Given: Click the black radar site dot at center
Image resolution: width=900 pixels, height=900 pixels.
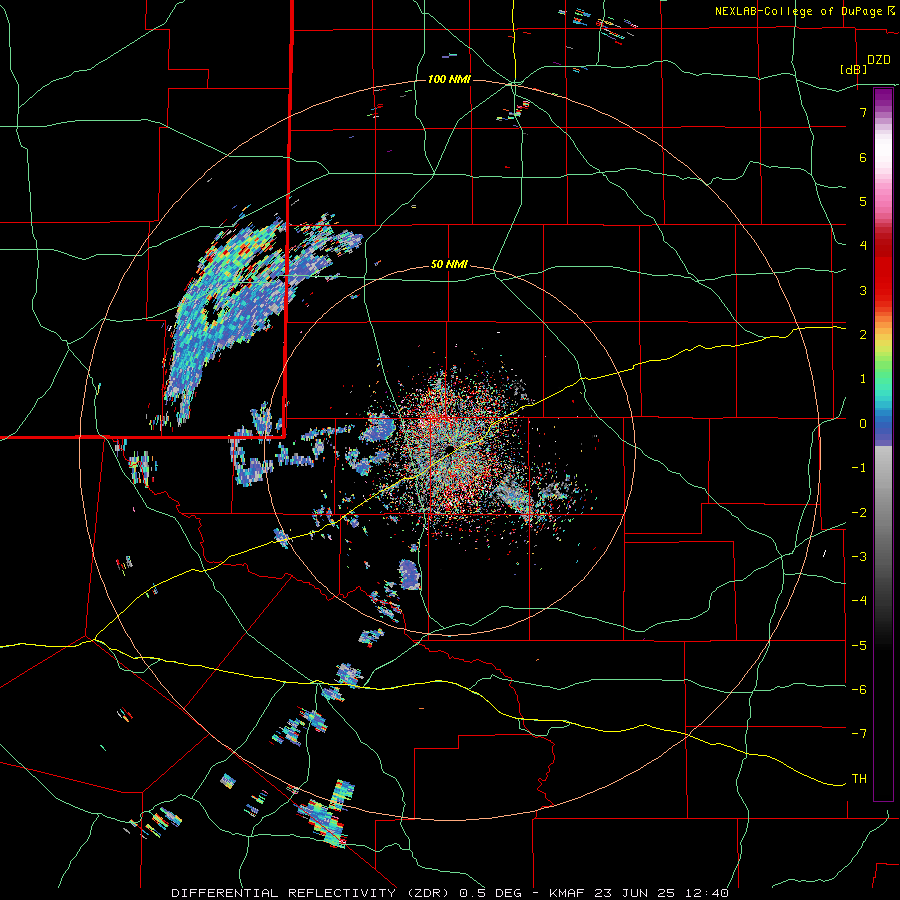Looking at the screenshot, I should [x=449, y=449].
